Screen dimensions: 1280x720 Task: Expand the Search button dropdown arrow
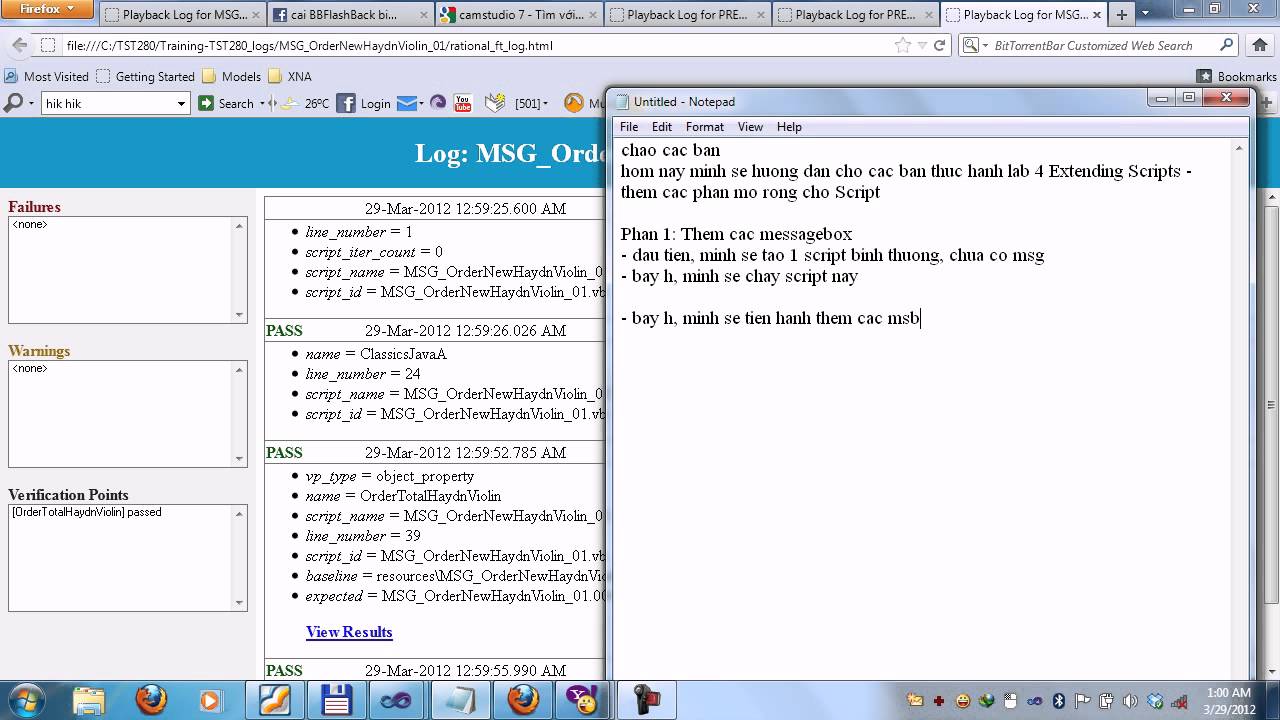262,103
